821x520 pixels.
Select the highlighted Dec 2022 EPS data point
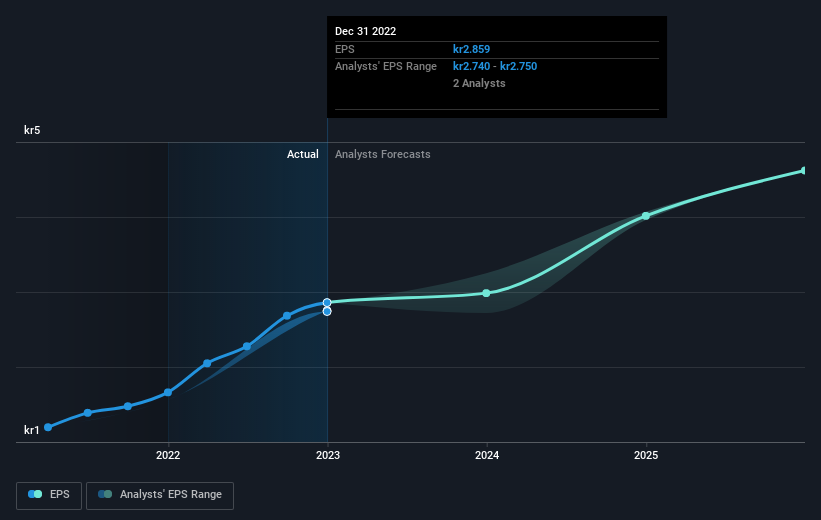[327, 302]
